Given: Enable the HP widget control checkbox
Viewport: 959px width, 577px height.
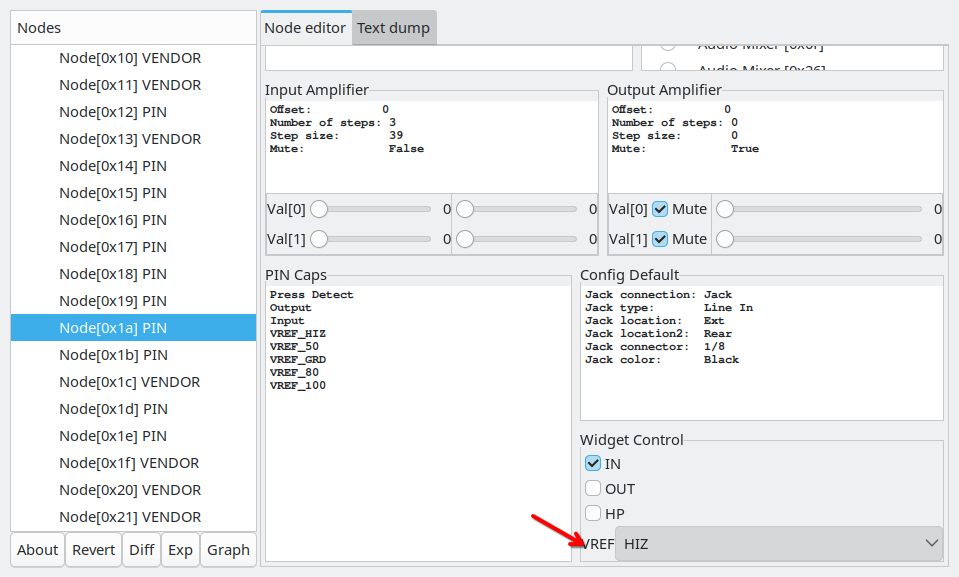Looking at the screenshot, I should [x=593, y=513].
